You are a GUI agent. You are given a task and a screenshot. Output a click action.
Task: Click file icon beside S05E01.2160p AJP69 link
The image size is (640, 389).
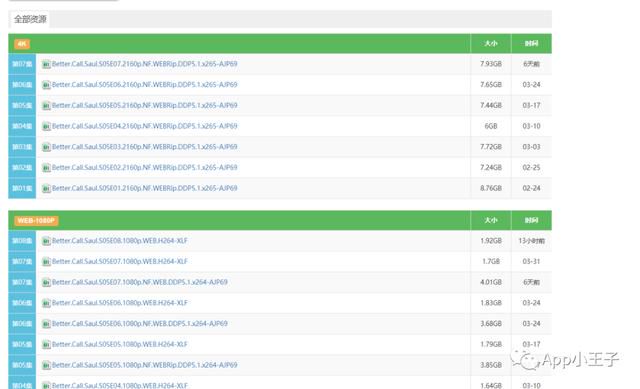46,189
